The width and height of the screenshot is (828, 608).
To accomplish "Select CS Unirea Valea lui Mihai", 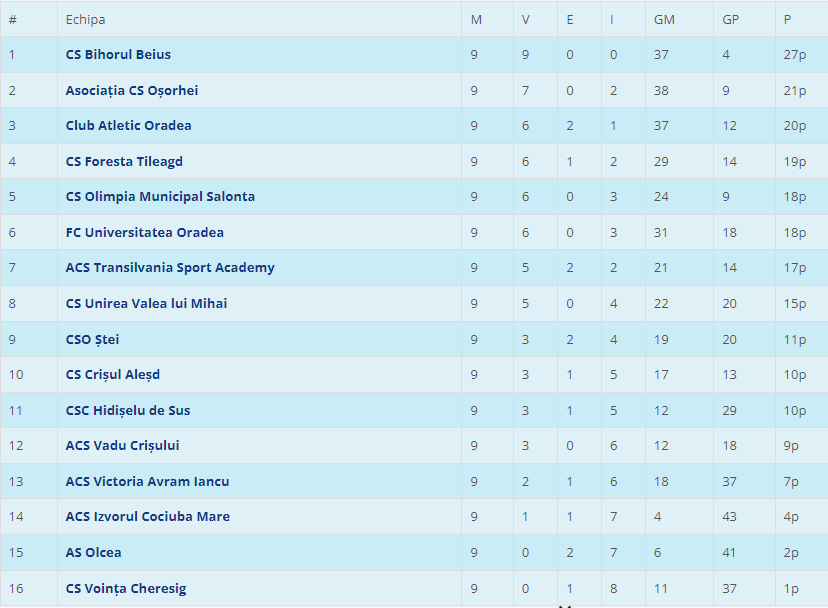I will click(x=146, y=303).
